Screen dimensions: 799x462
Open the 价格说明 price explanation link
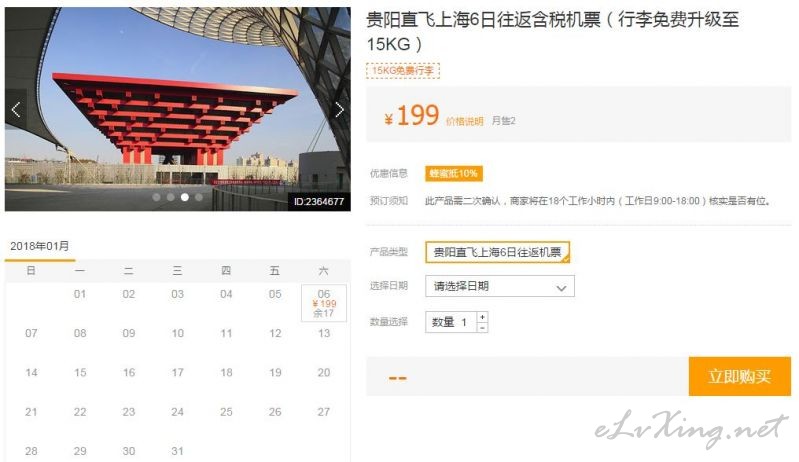[x=464, y=121]
